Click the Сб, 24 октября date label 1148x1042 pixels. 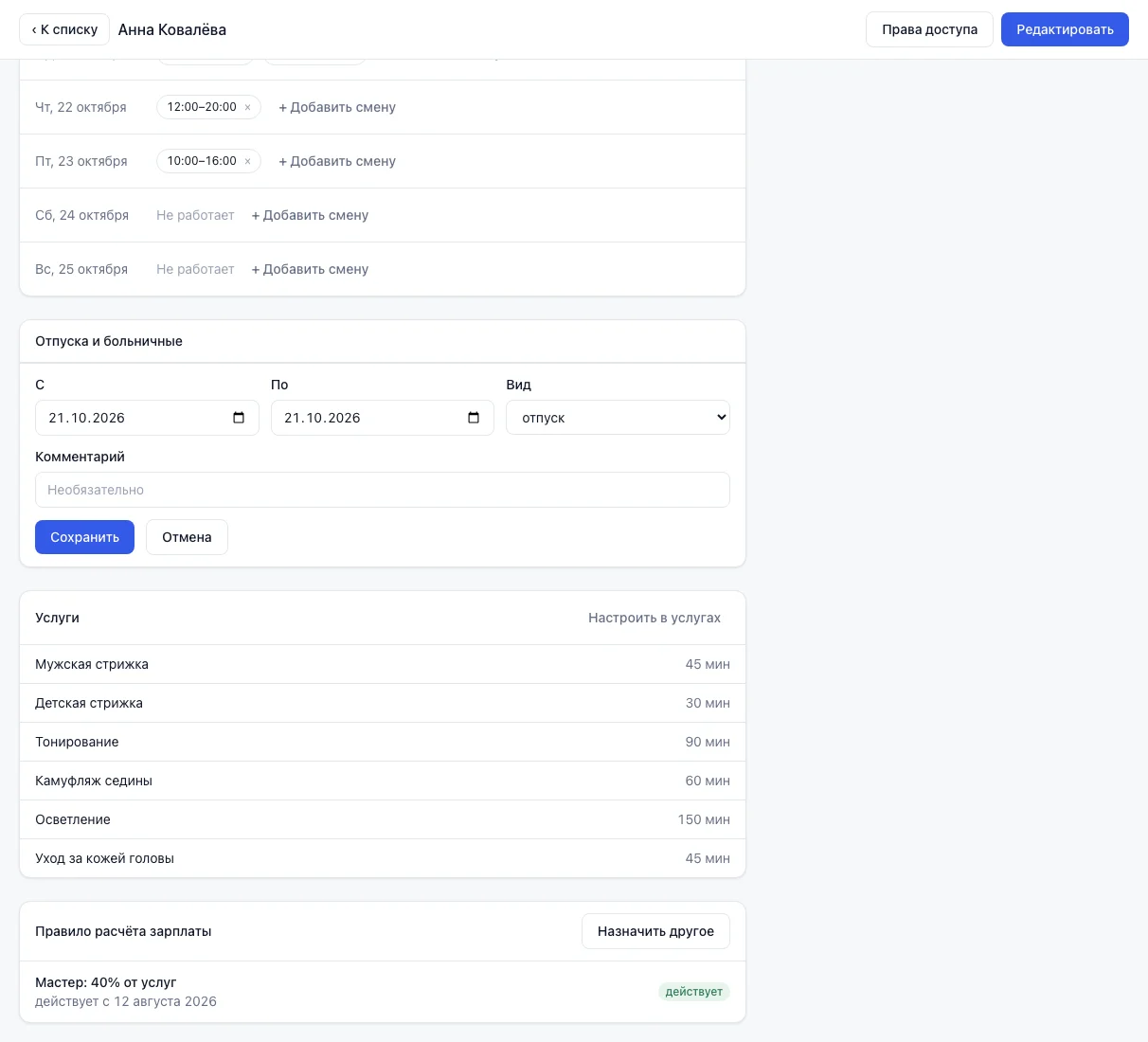tap(82, 215)
